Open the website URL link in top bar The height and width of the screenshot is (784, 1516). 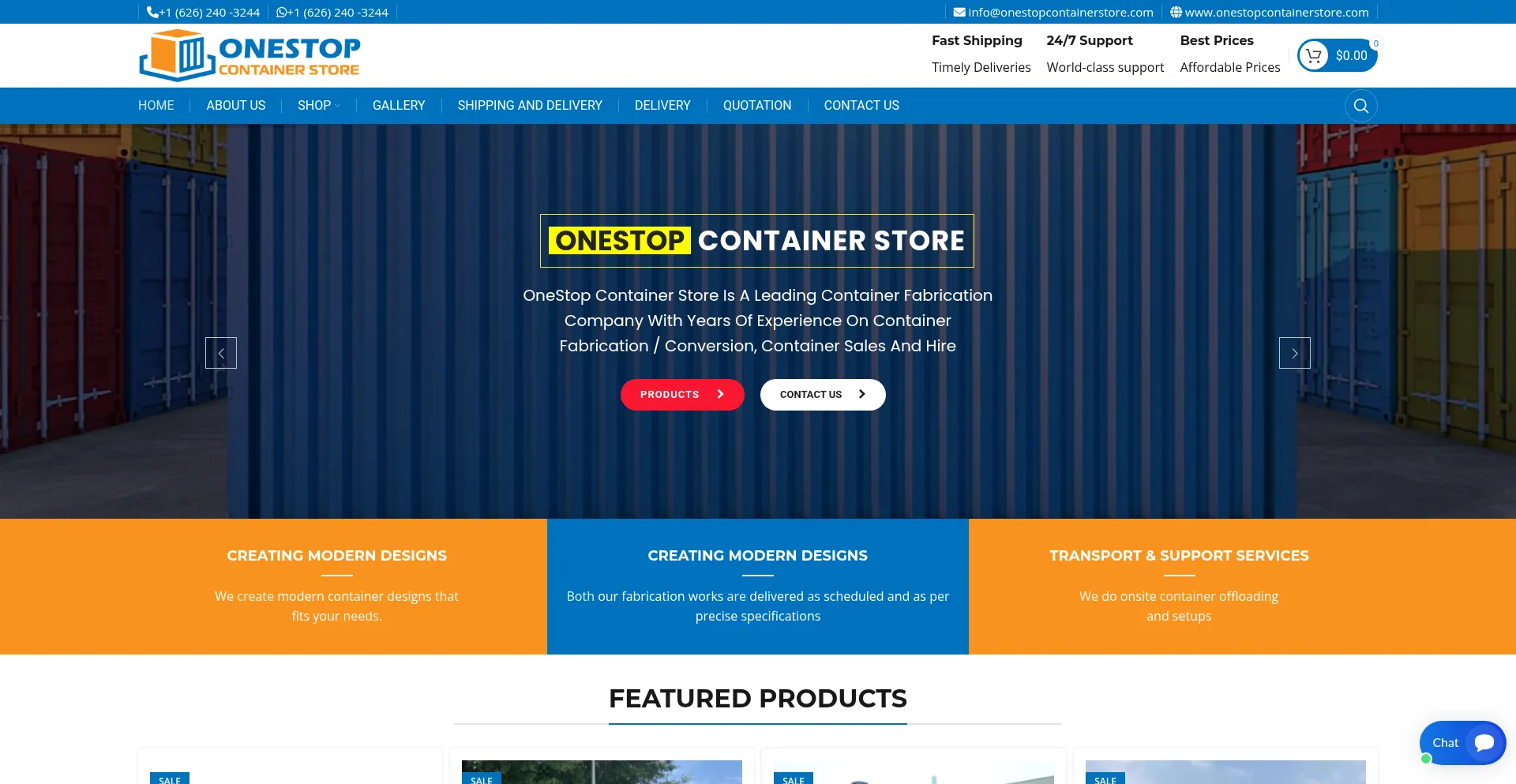pyautogui.click(x=1269, y=13)
